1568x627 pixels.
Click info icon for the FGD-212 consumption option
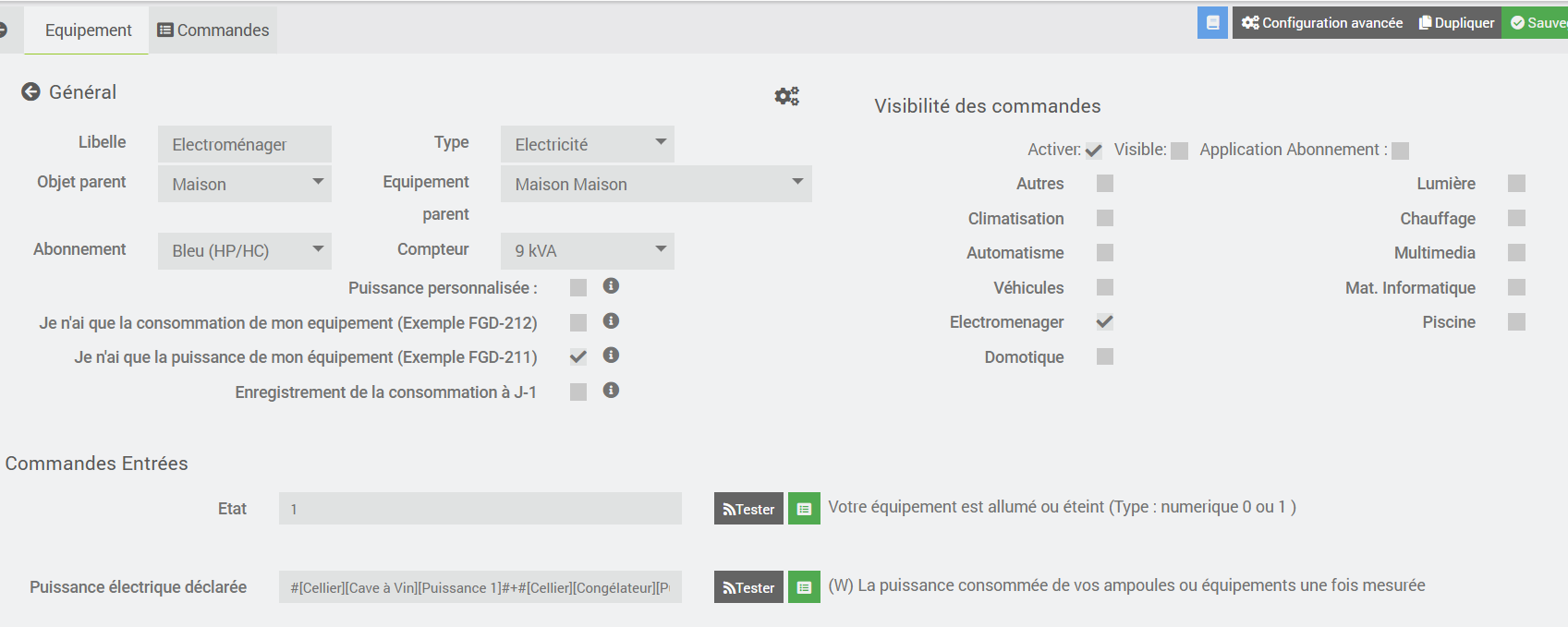click(x=611, y=320)
